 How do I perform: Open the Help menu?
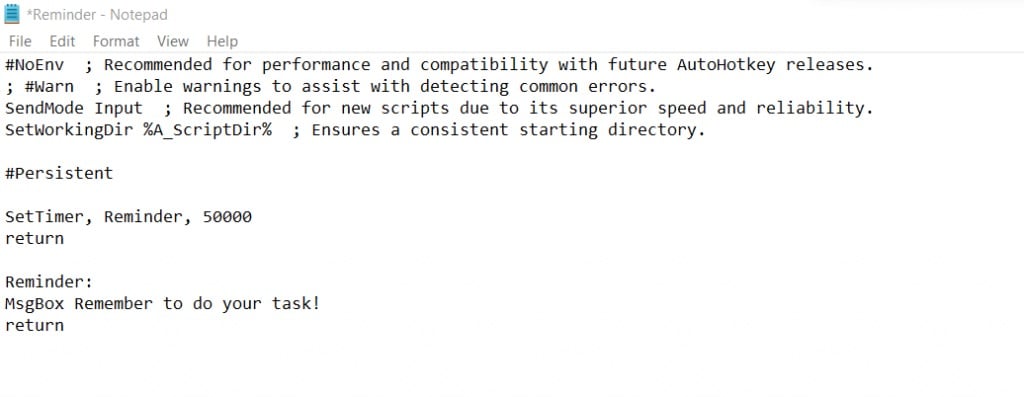click(222, 41)
